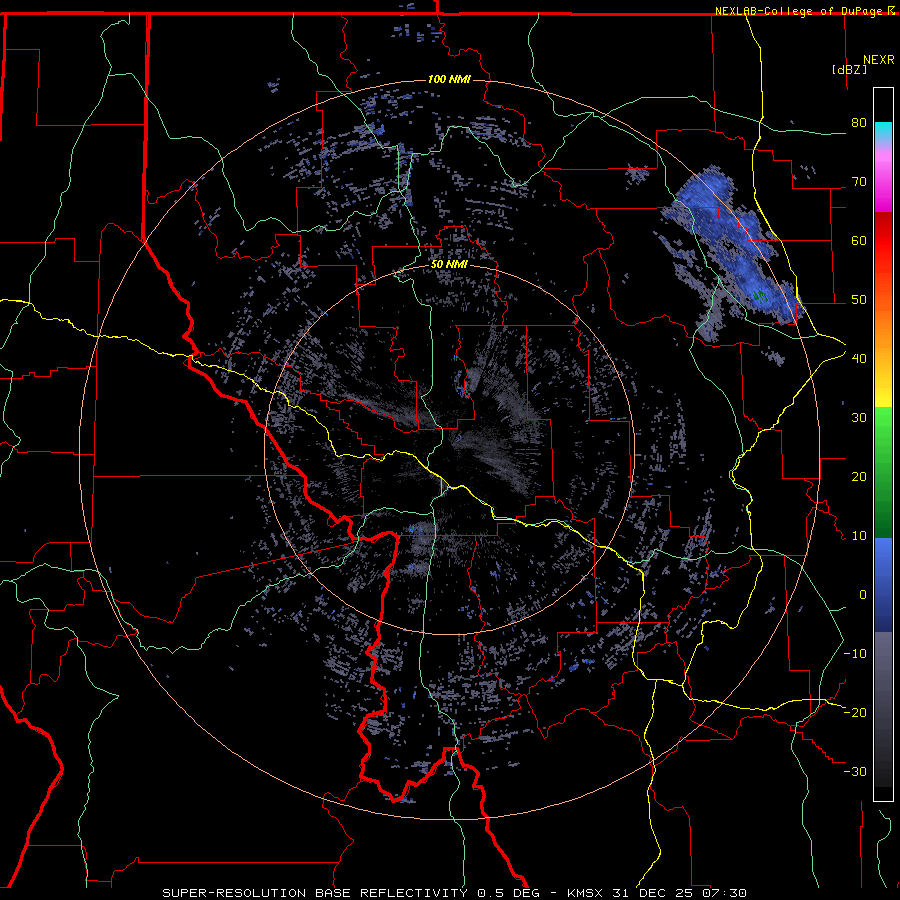Click the 0 value on the dBZ scale
Viewport: 900px width, 900px height.
[863, 595]
